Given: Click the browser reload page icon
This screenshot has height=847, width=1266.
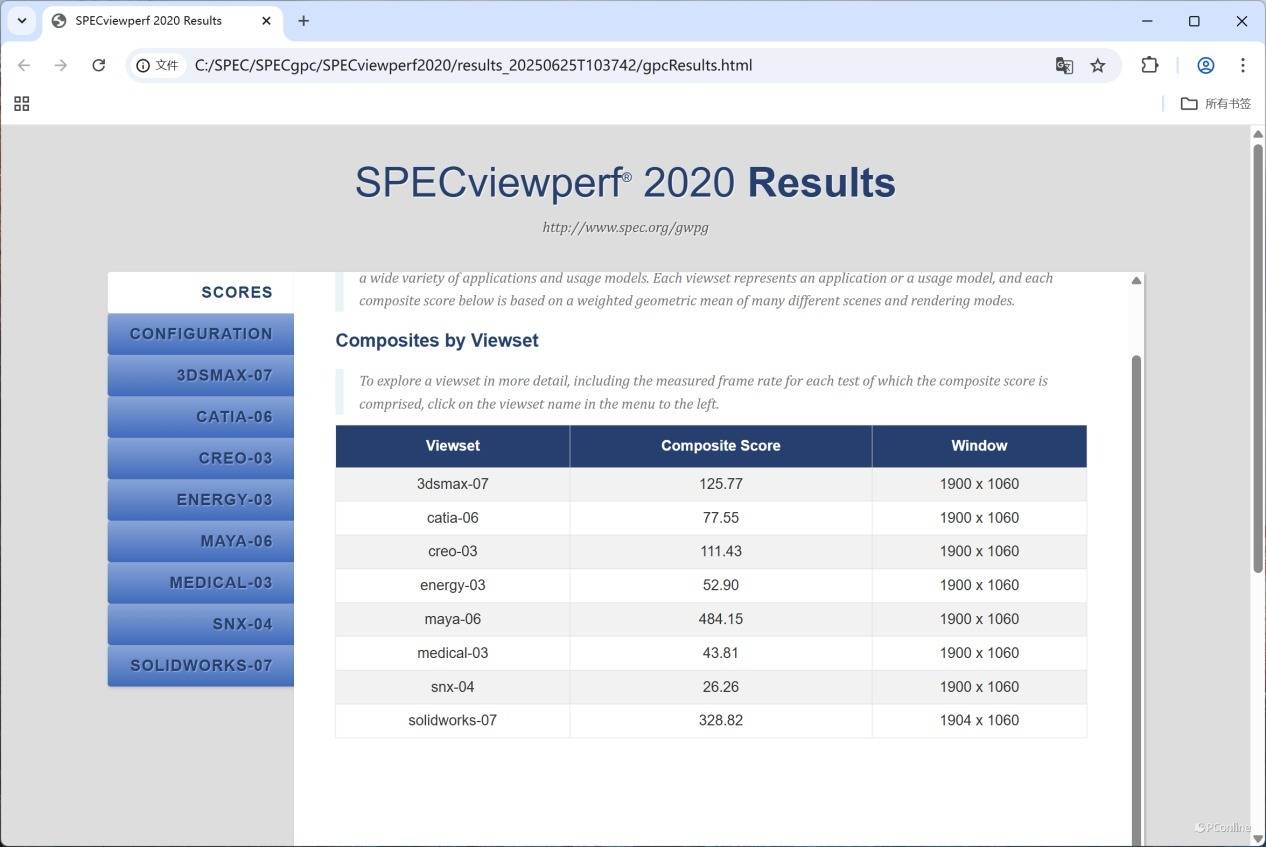Looking at the screenshot, I should 98,65.
